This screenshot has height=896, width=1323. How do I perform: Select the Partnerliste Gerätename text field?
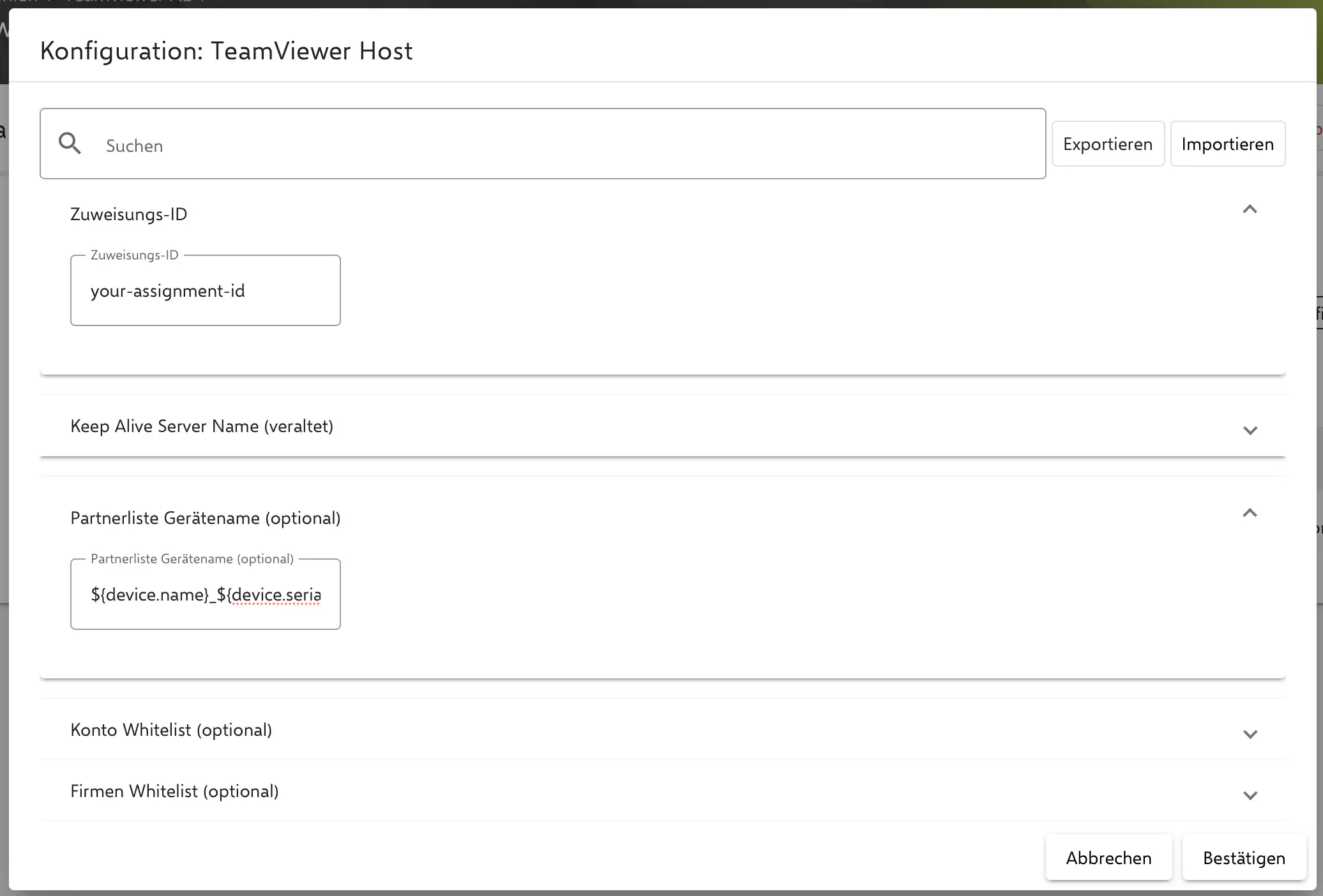[204, 594]
